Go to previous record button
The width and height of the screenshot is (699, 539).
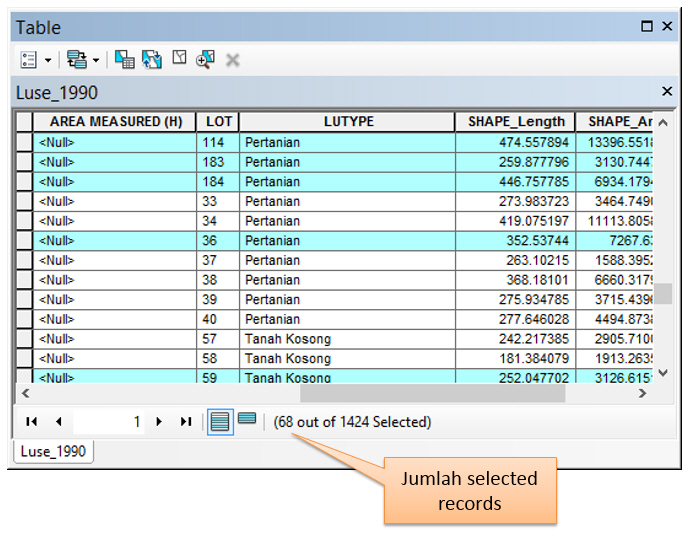(59, 422)
